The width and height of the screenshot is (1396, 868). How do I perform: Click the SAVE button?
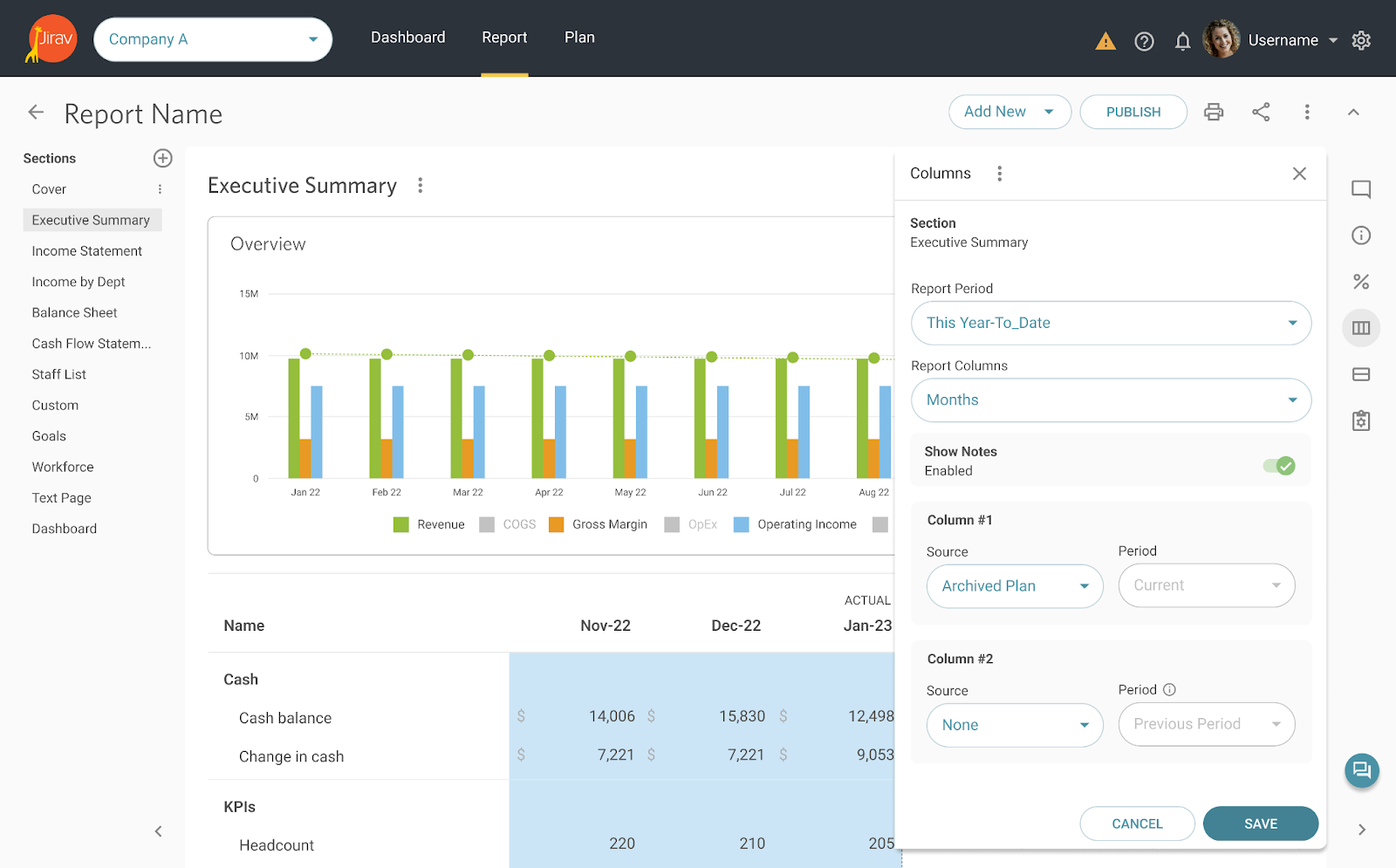pos(1260,824)
